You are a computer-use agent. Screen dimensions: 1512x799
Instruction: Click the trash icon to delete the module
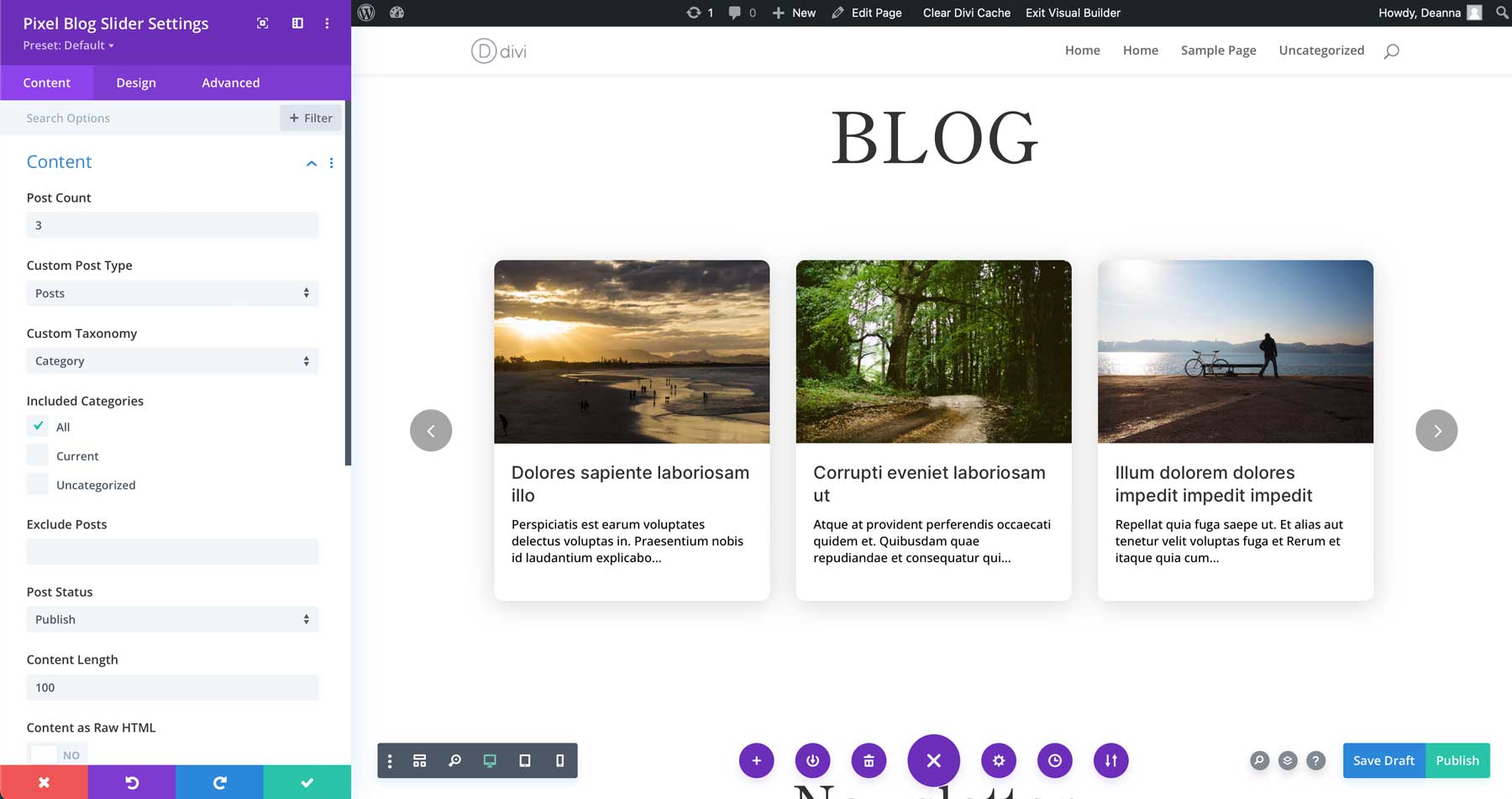[x=869, y=760]
